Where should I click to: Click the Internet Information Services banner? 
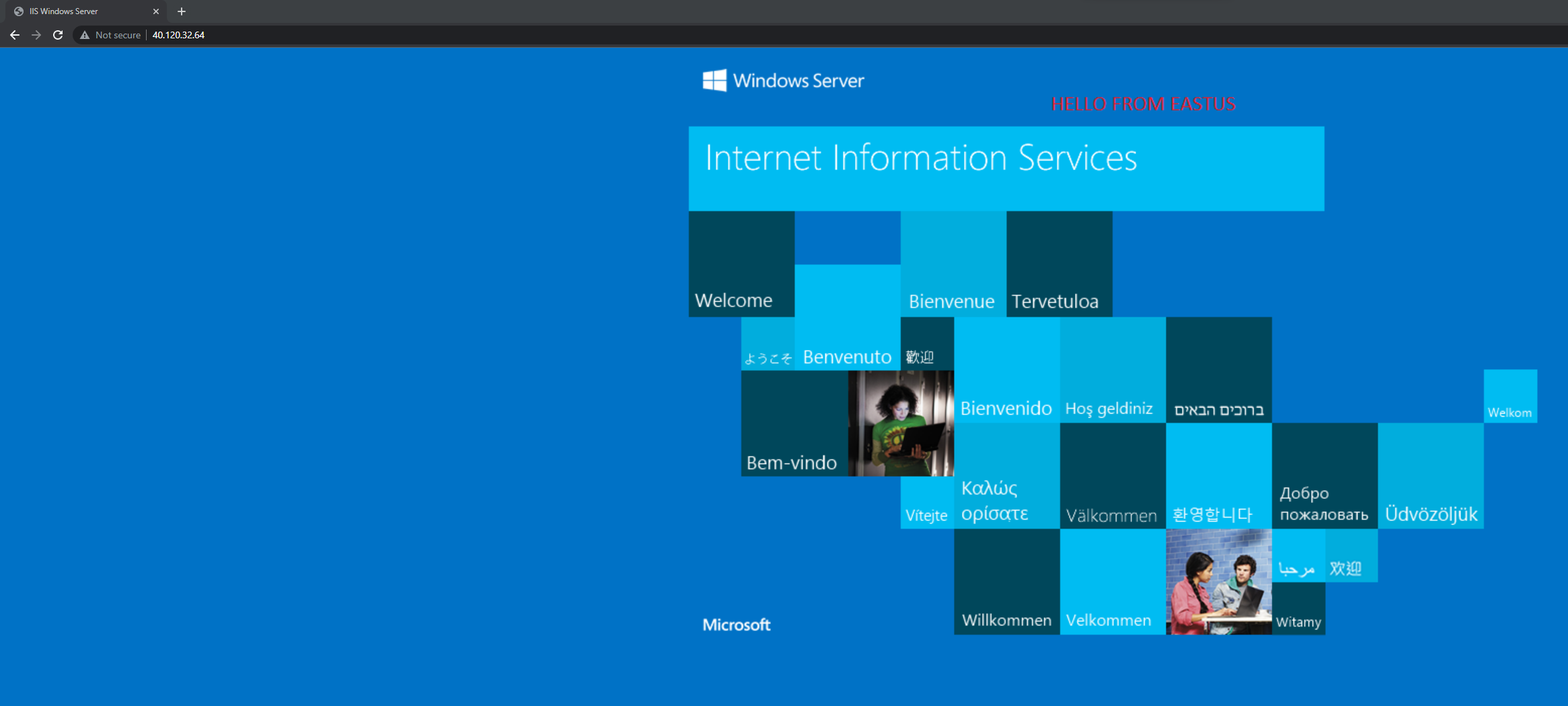1006,169
